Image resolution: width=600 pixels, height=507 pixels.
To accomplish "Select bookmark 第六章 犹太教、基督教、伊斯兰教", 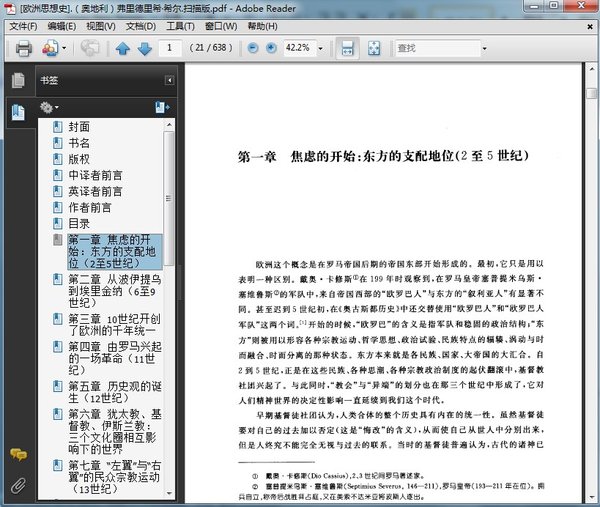I will point(114,432).
